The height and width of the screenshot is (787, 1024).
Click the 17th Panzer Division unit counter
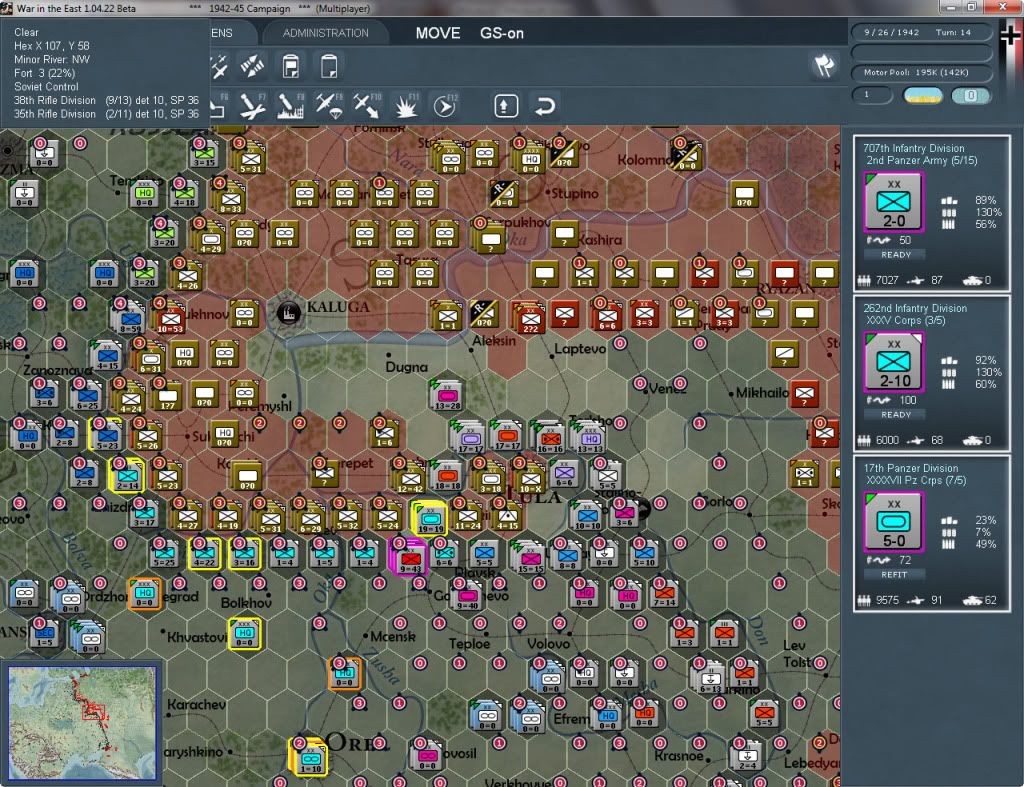click(x=893, y=522)
